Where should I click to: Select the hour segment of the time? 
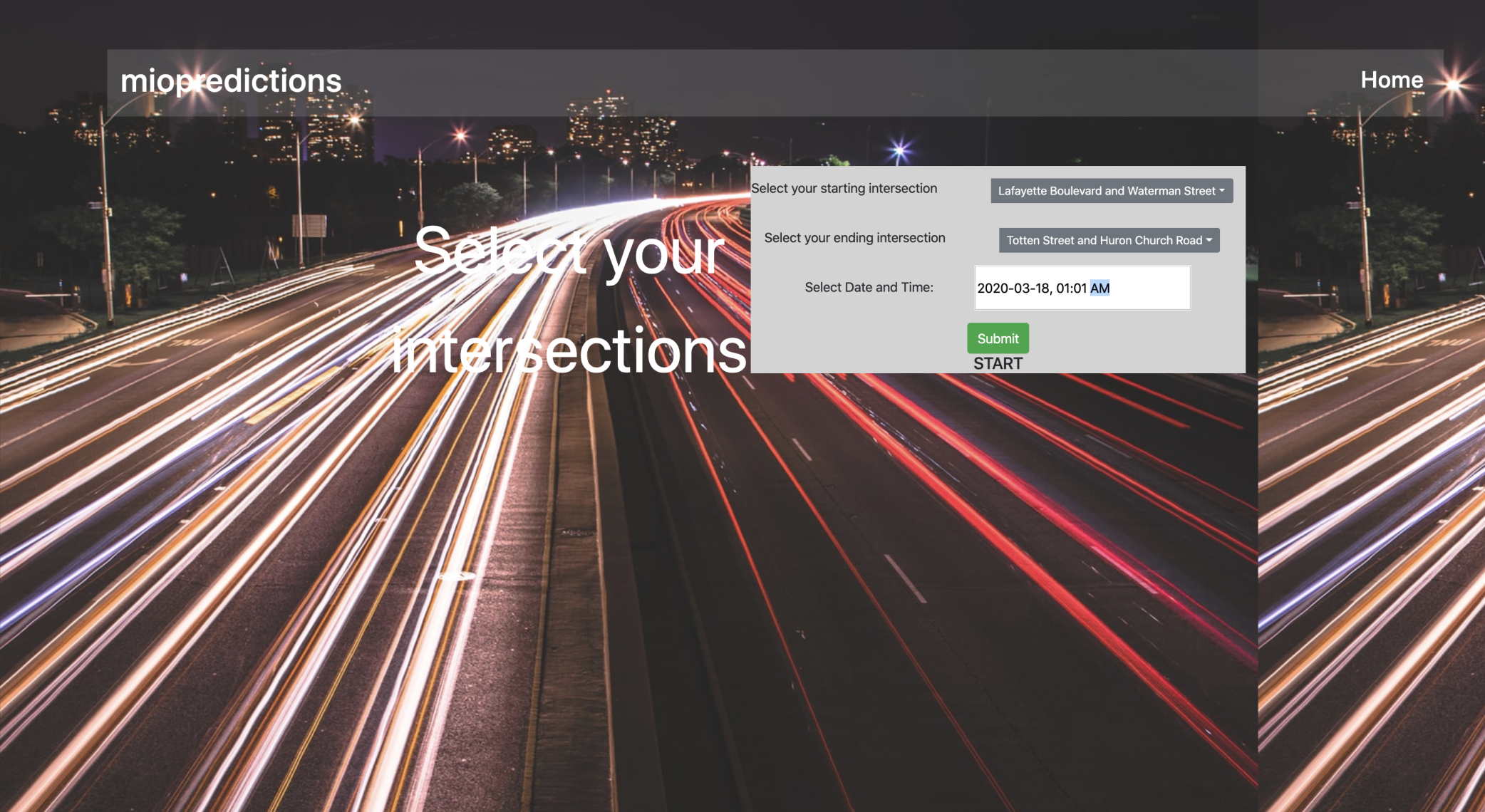[1063, 288]
